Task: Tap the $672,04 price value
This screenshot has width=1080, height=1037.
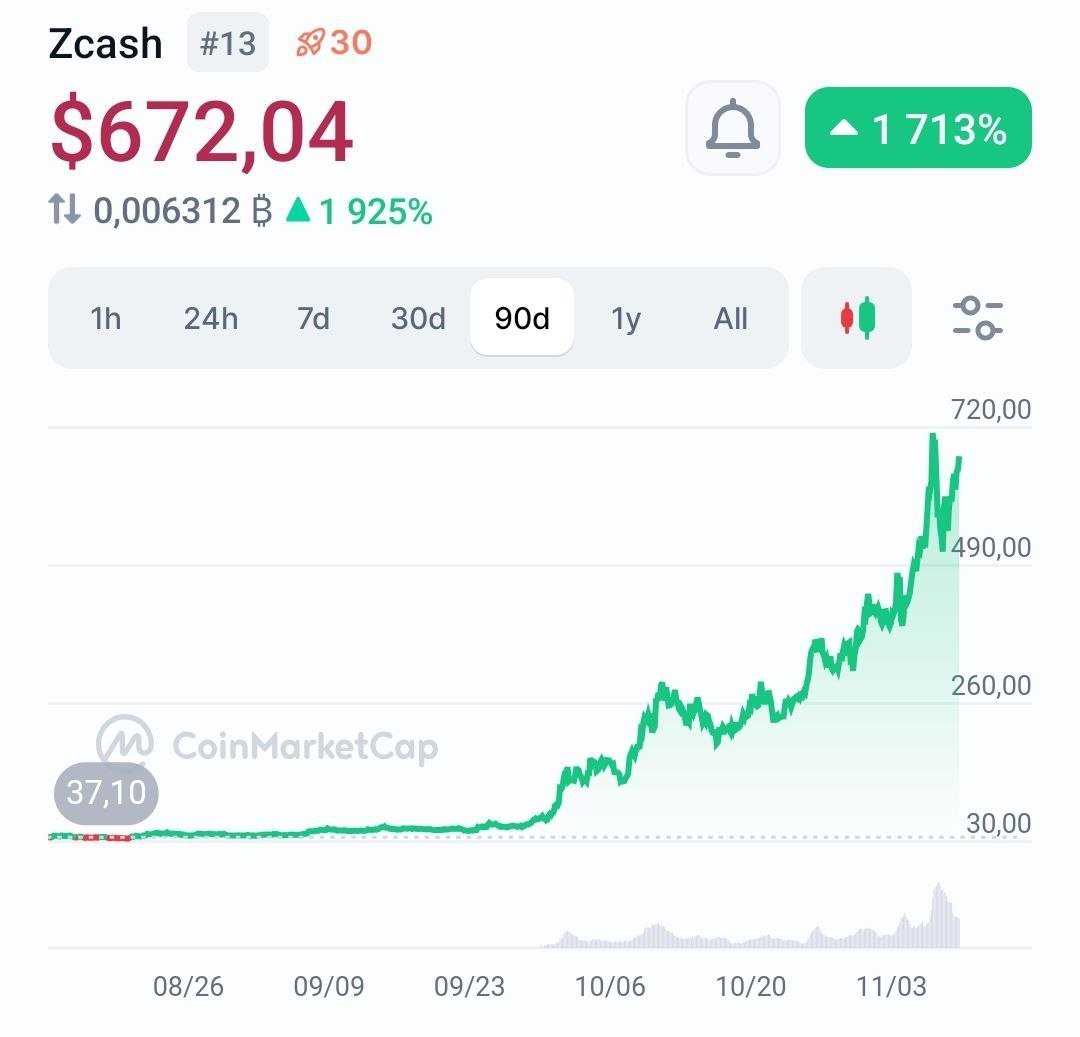Action: (x=201, y=132)
